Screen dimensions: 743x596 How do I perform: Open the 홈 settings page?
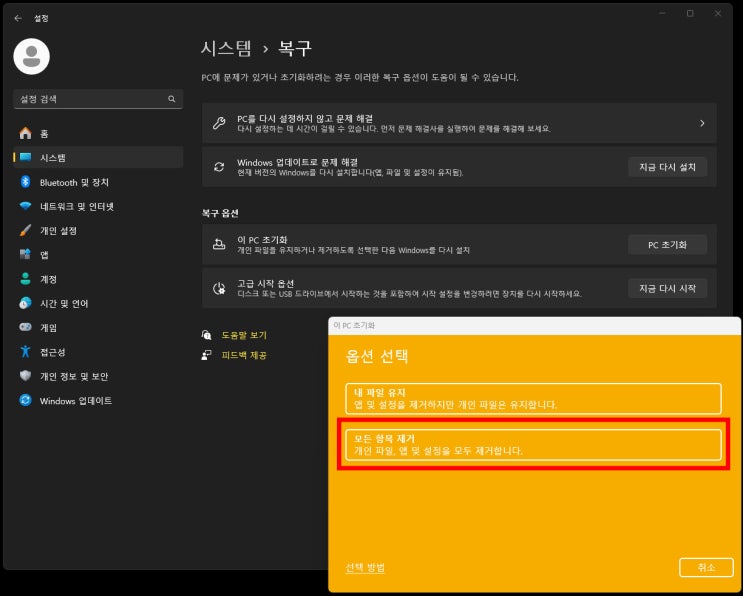point(98,133)
